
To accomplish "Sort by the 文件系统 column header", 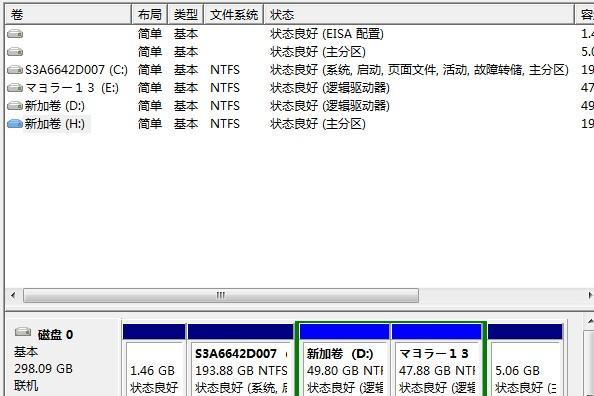I will [234, 15].
